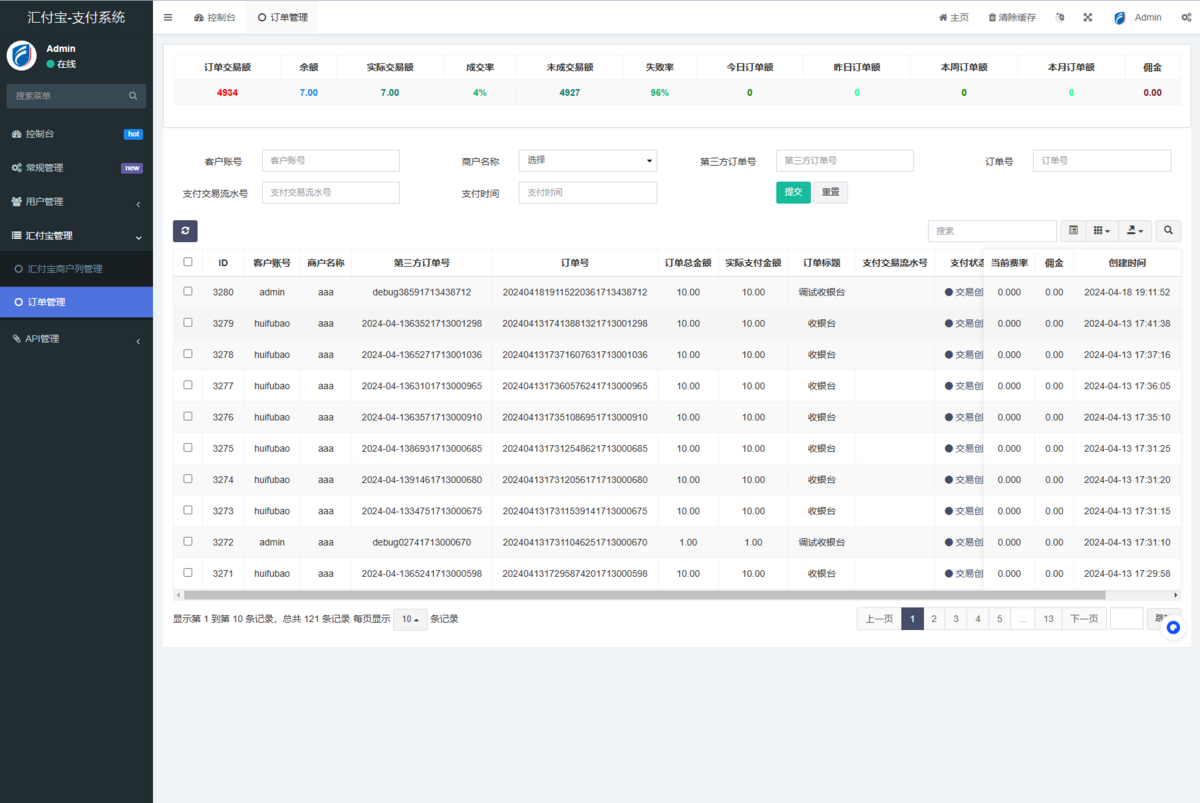Focus the sidebar 搜索菜单 field

(x=66, y=96)
